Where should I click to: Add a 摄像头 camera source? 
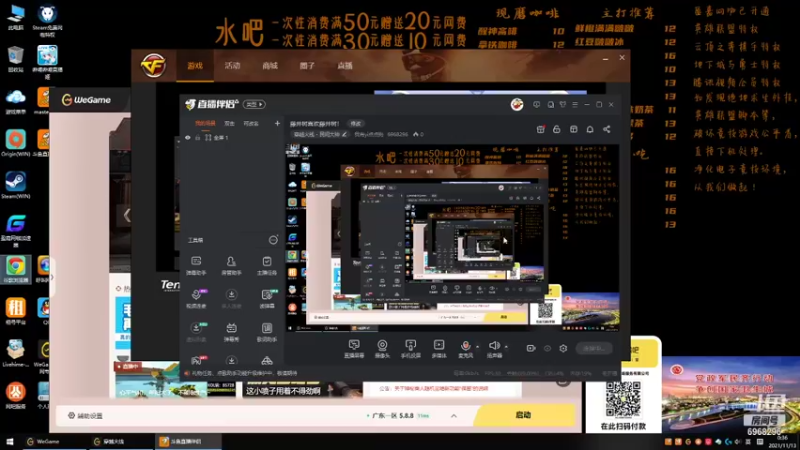click(x=382, y=349)
